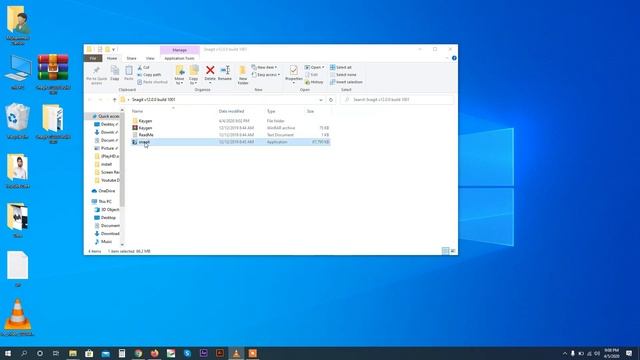Viewport: 640px width, 360px height.
Task: Click the VLC media player desktop icon
Action: (18, 318)
